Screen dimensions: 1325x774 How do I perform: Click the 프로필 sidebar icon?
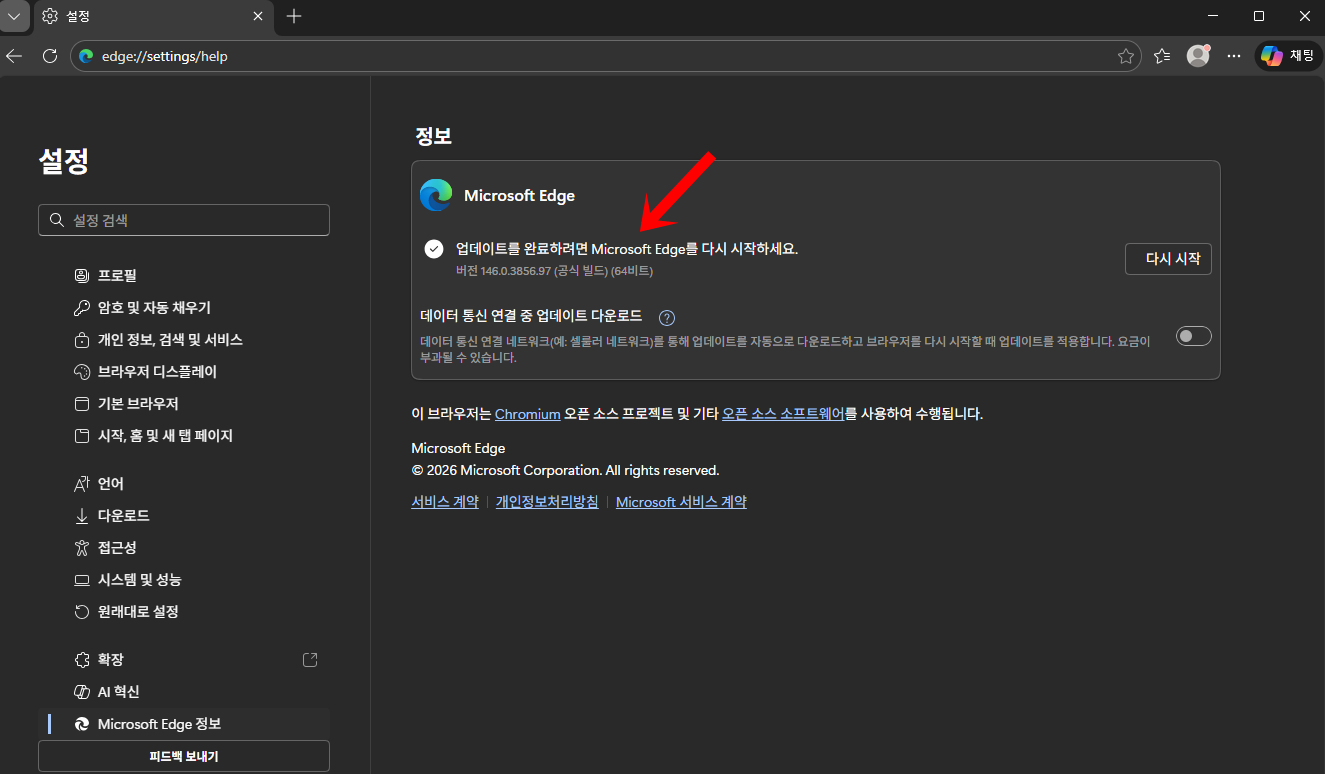pyautogui.click(x=82, y=276)
